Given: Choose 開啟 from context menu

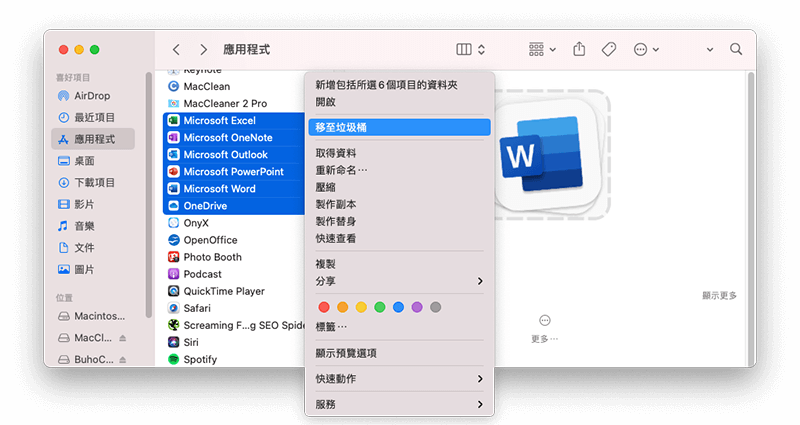Looking at the screenshot, I should (399, 102).
